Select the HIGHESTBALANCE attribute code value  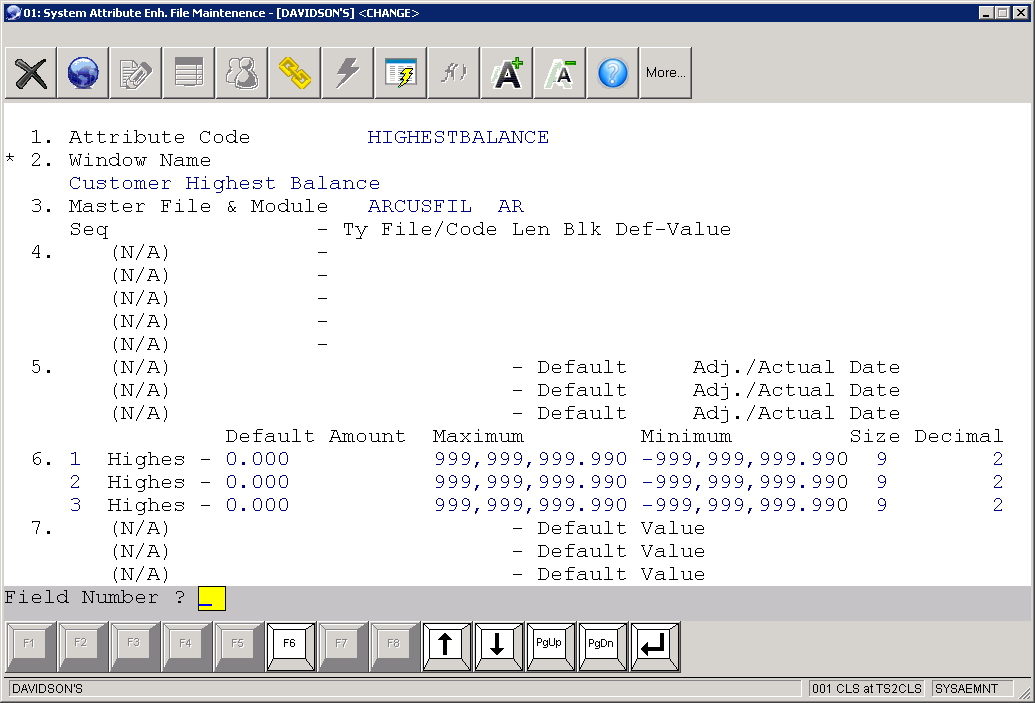(458, 137)
